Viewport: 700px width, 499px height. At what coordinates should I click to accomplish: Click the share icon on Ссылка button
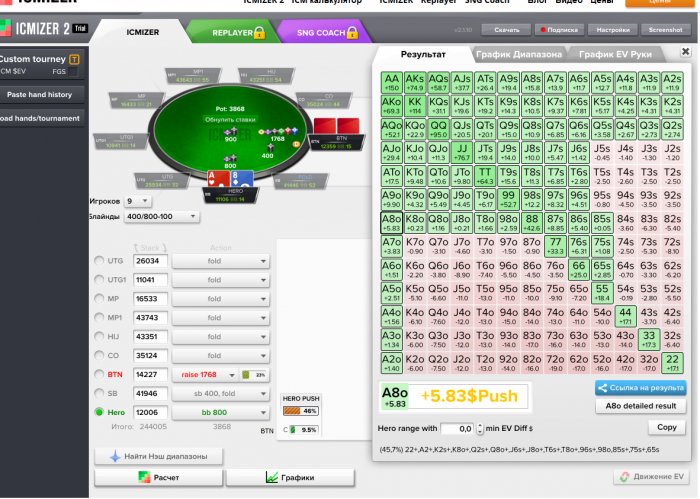pyautogui.click(x=602, y=388)
